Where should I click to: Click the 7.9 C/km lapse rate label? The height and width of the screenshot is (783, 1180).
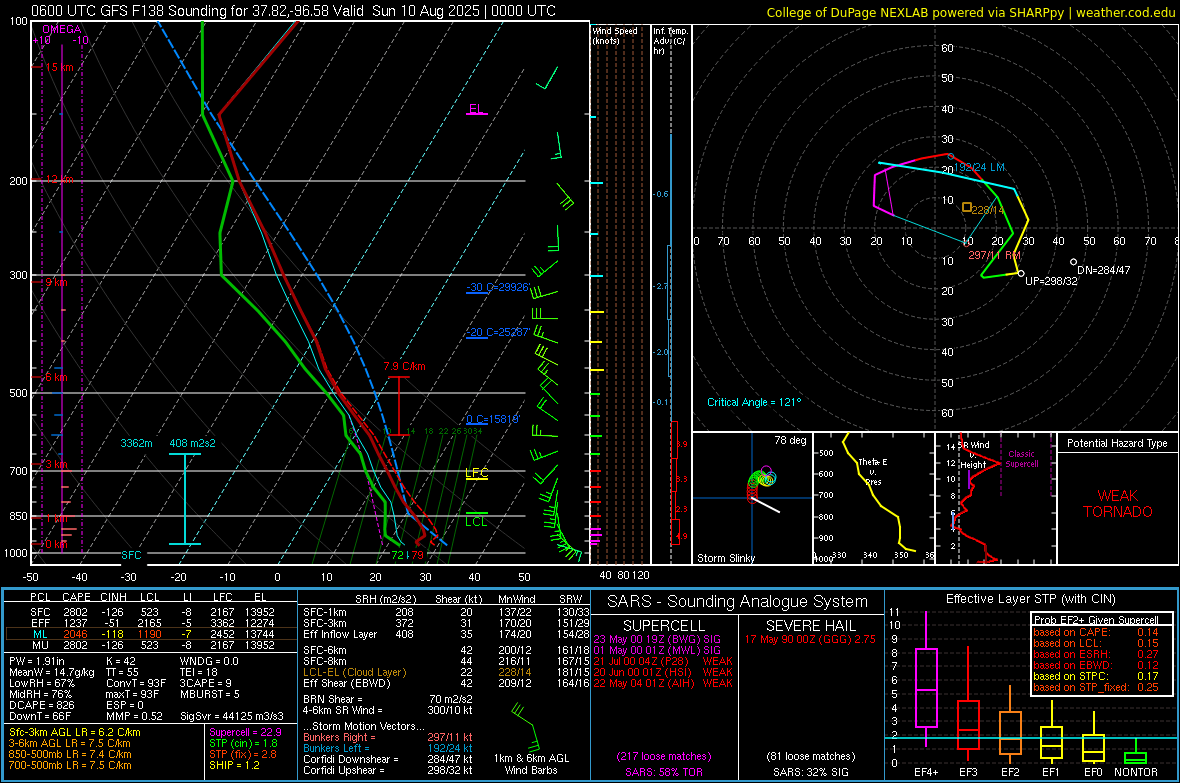(x=404, y=367)
